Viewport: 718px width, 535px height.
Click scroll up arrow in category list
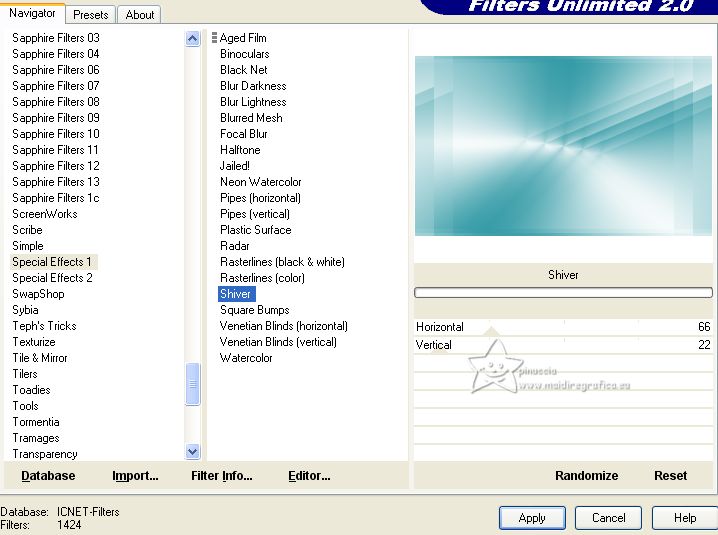(x=193, y=39)
